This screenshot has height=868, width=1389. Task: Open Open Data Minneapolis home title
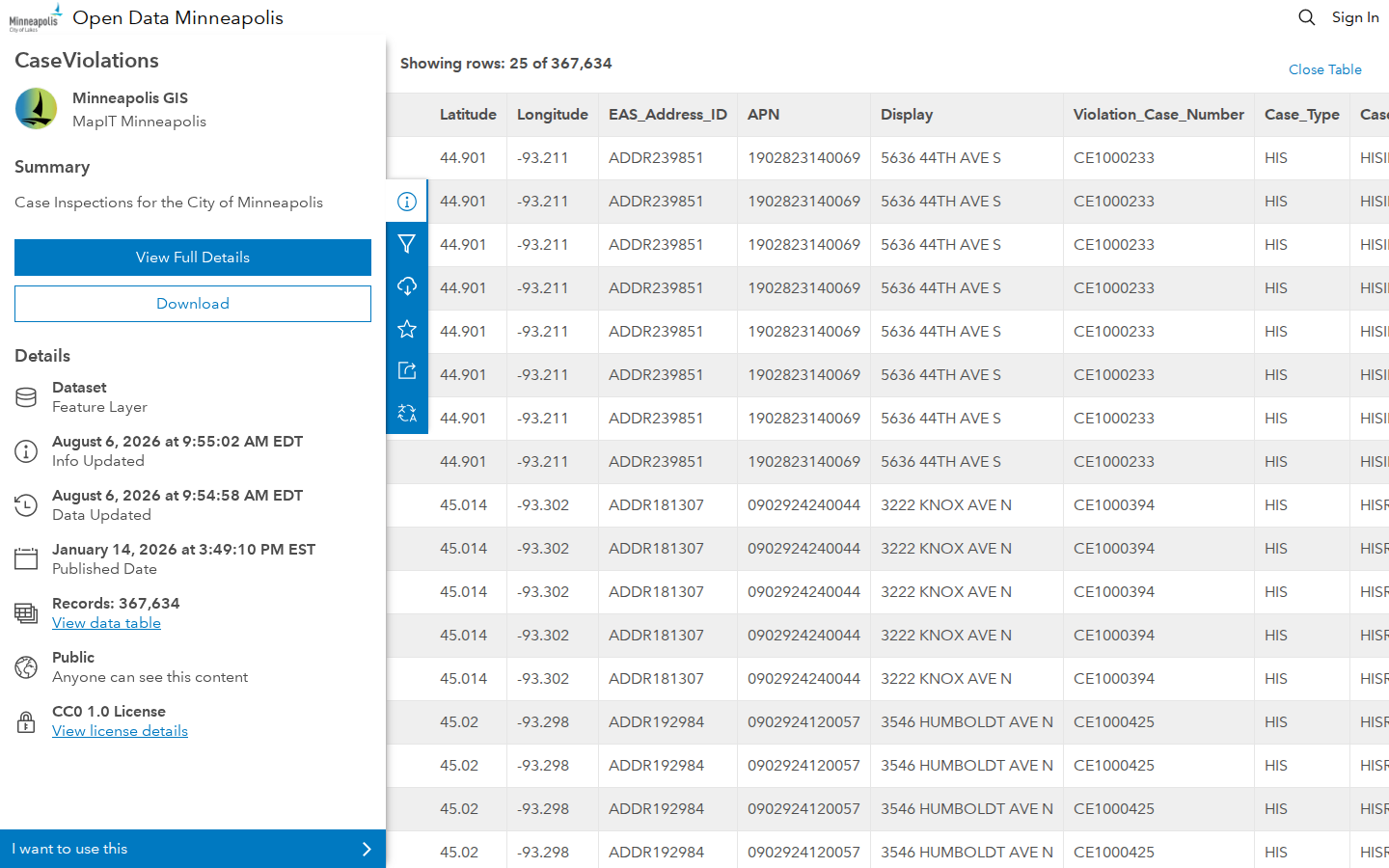pos(177,17)
